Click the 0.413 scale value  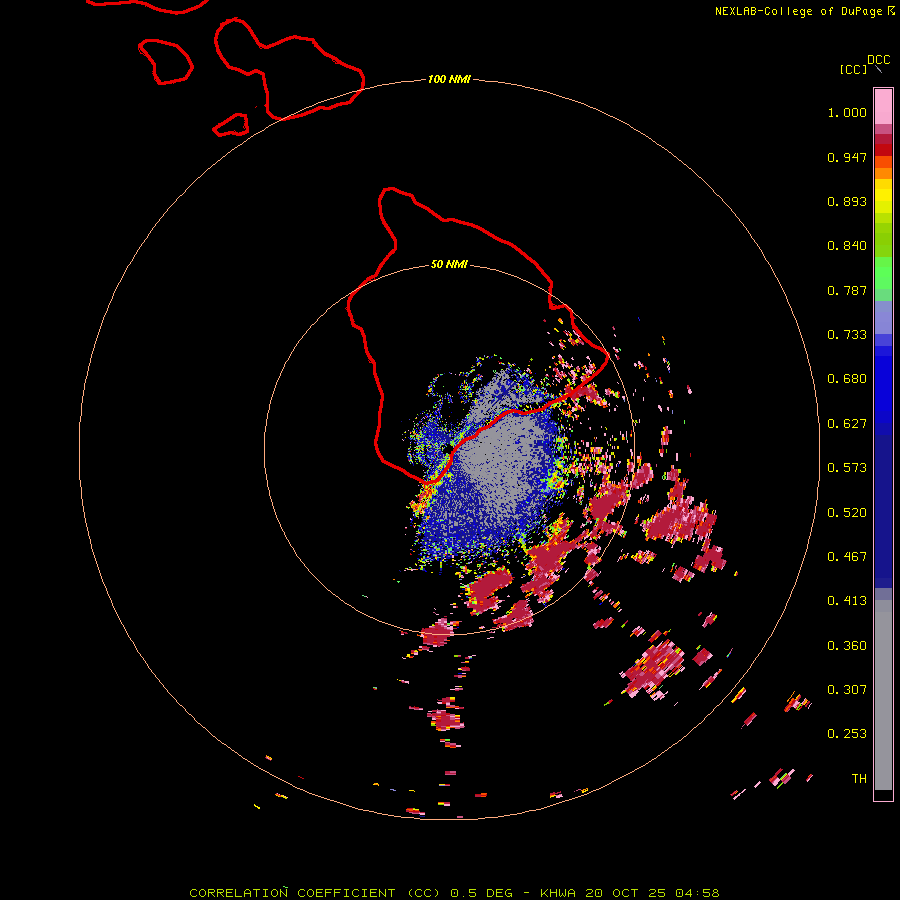pyautogui.click(x=847, y=601)
